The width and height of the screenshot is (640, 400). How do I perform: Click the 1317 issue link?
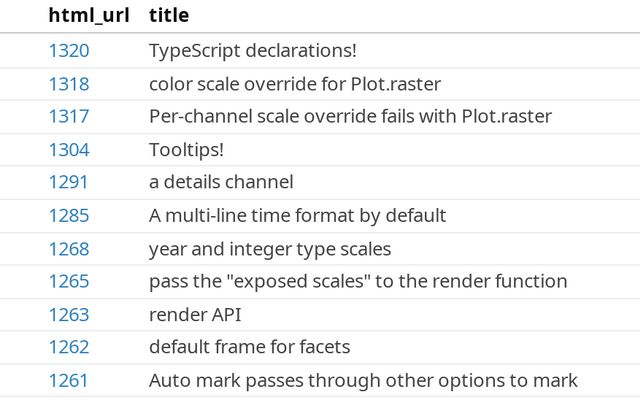pyautogui.click(x=68, y=116)
